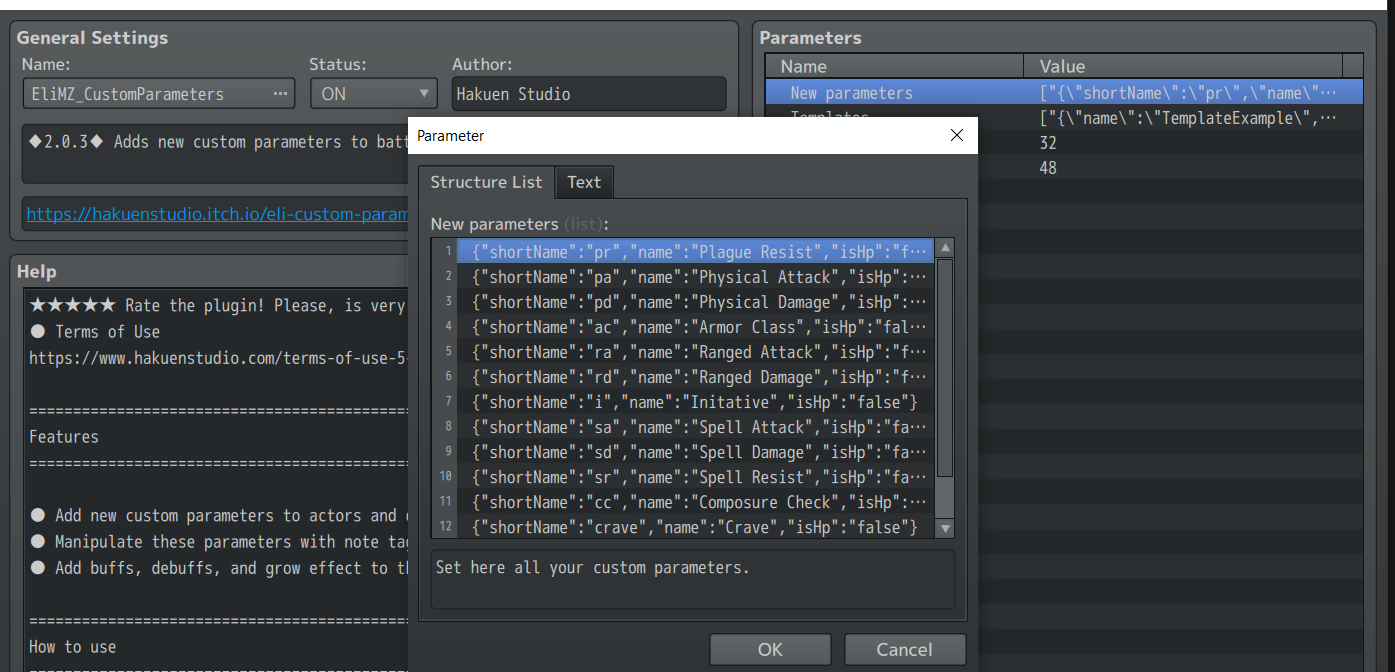Close the Parameter dialog with X

pyautogui.click(x=957, y=135)
